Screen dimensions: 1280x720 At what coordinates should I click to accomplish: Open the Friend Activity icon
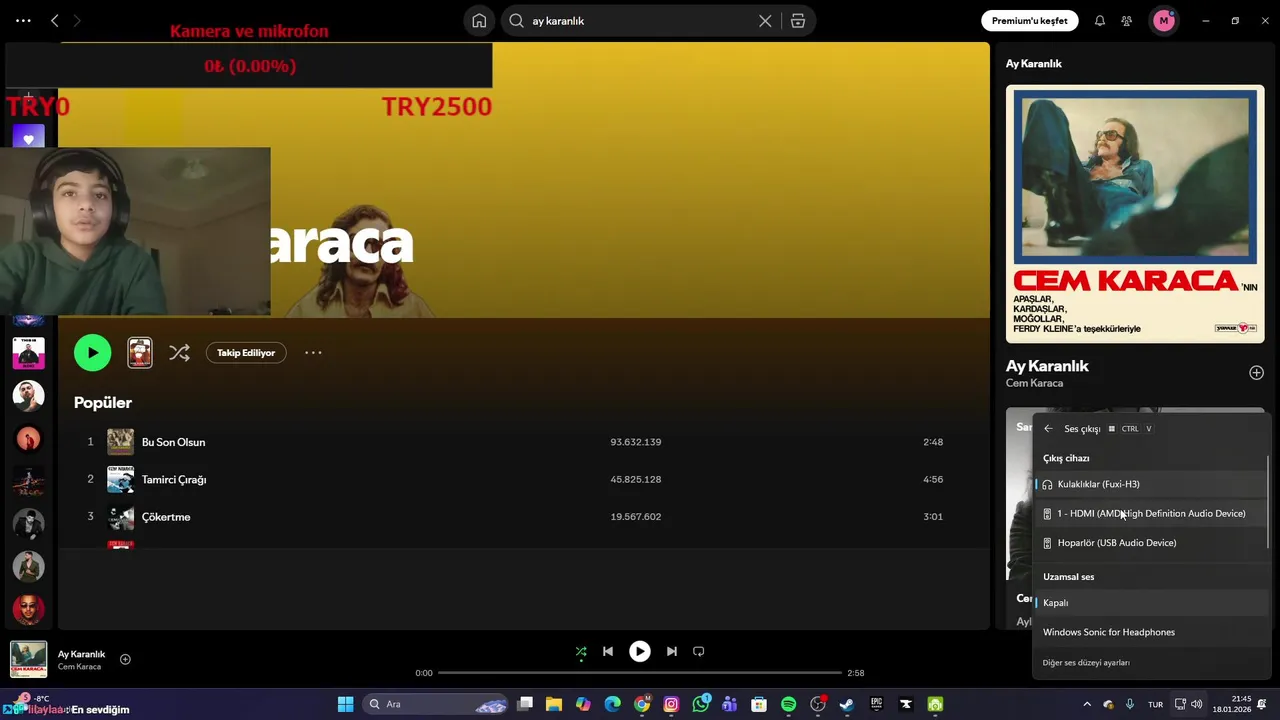(1127, 20)
